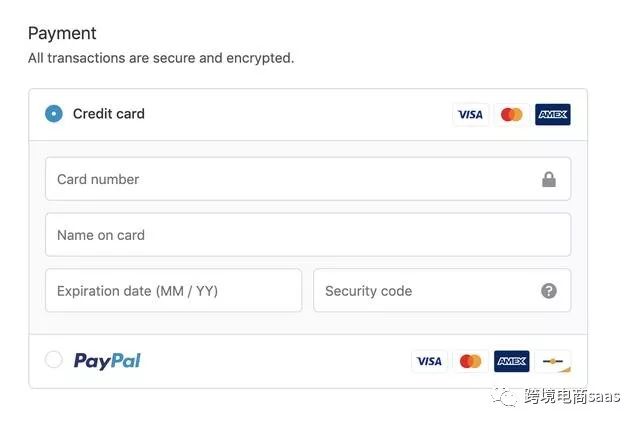Click the WeChat watermark icon
The height and width of the screenshot is (425, 640).
[x=505, y=396]
